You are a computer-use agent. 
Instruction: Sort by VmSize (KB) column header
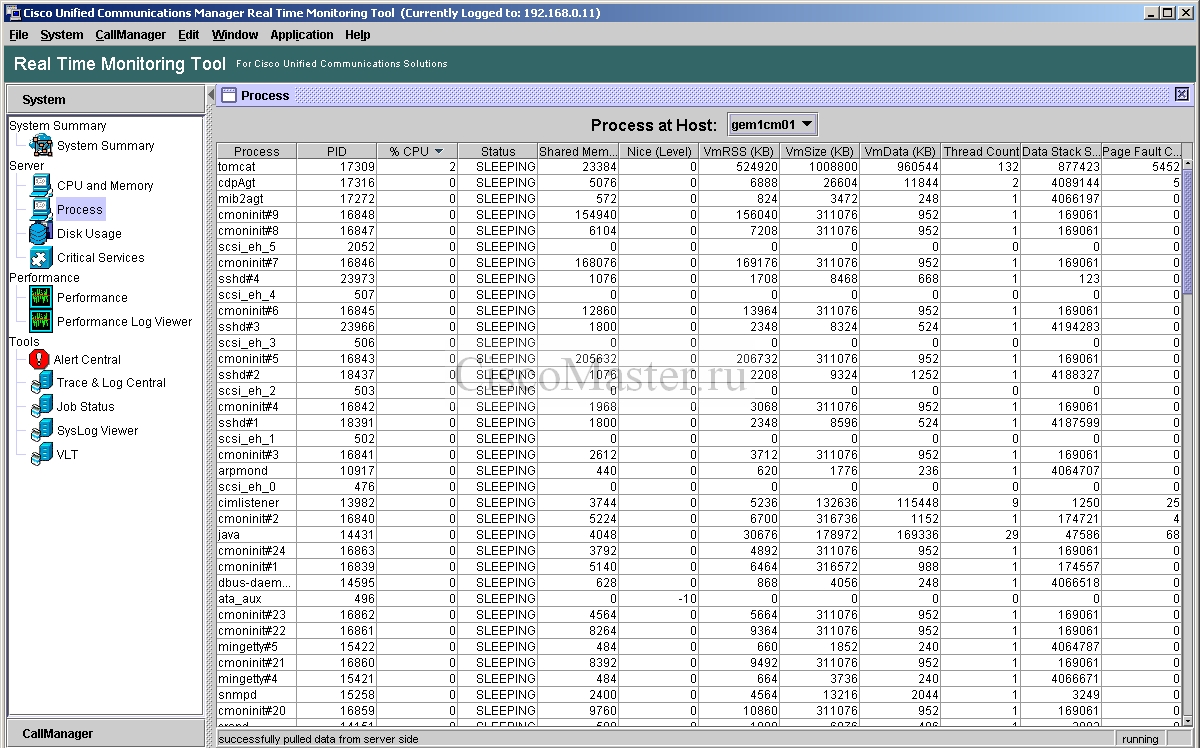819,151
